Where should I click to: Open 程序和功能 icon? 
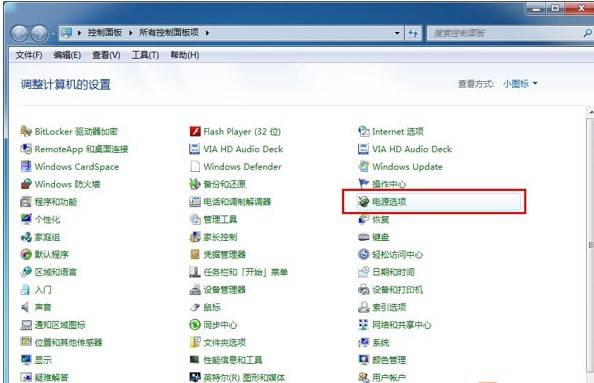click(x=26, y=202)
